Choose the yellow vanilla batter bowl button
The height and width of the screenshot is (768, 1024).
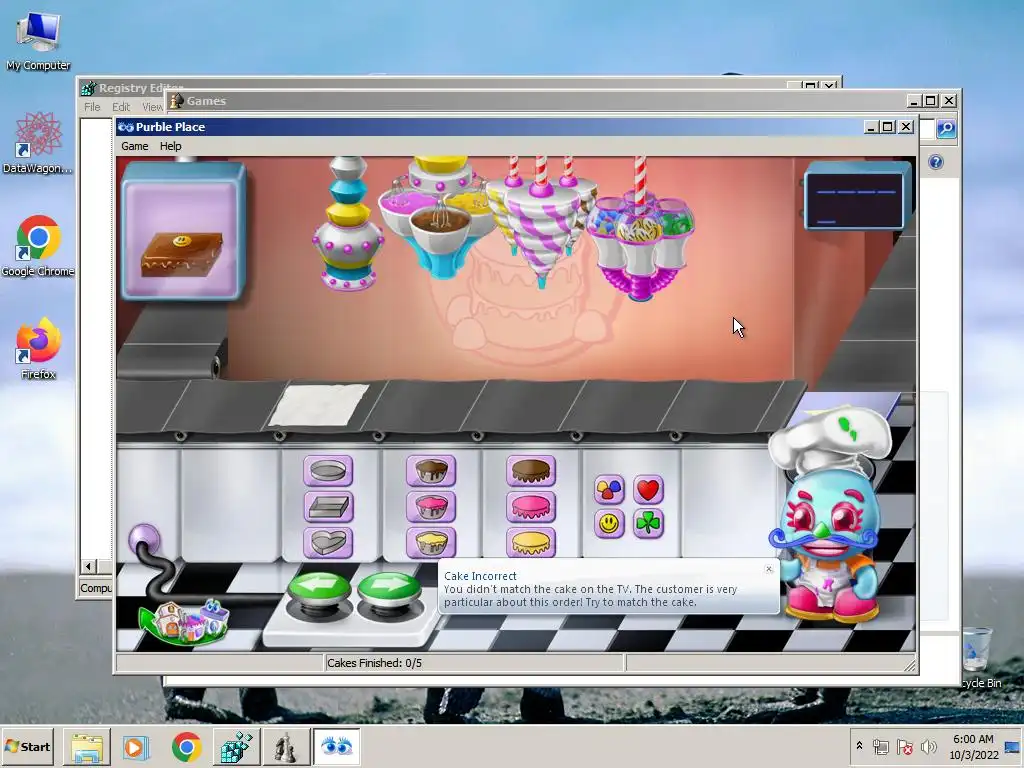point(431,542)
